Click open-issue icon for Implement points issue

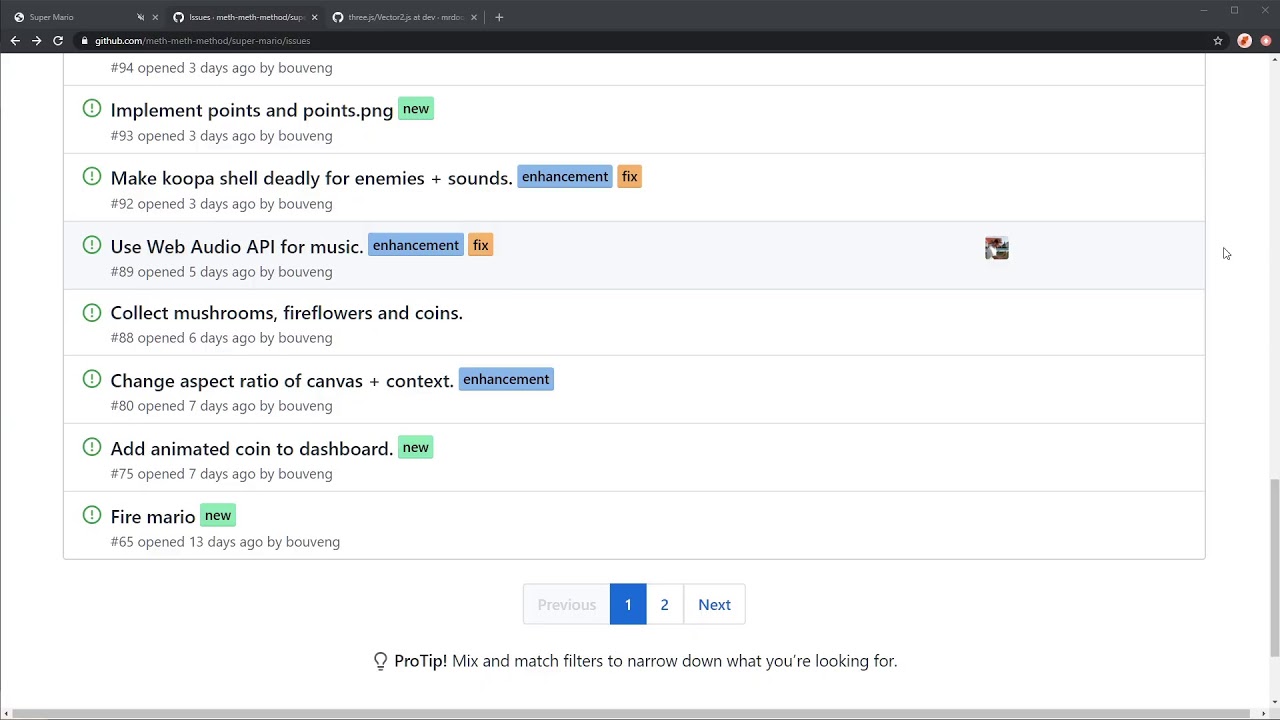tap(92, 108)
